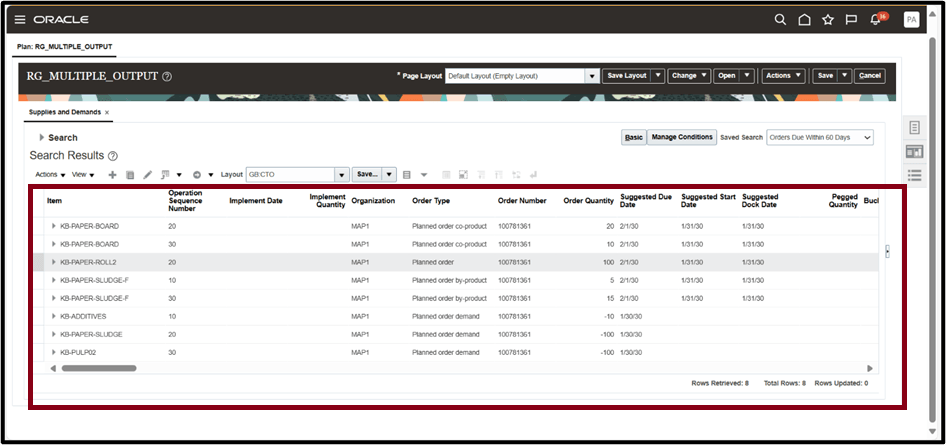Viewport: 946px width, 445px height.
Task: Click the Item column header
Action: coord(54,201)
